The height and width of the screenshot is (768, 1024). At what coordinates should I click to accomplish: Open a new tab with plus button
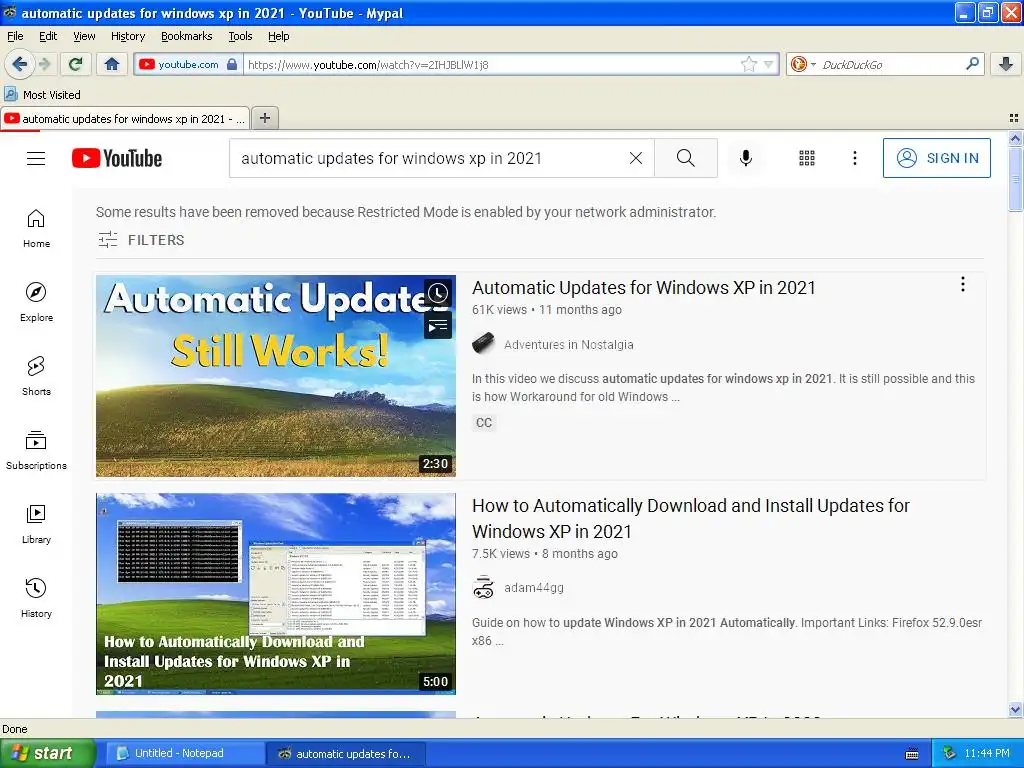click(x=264, y=118)
